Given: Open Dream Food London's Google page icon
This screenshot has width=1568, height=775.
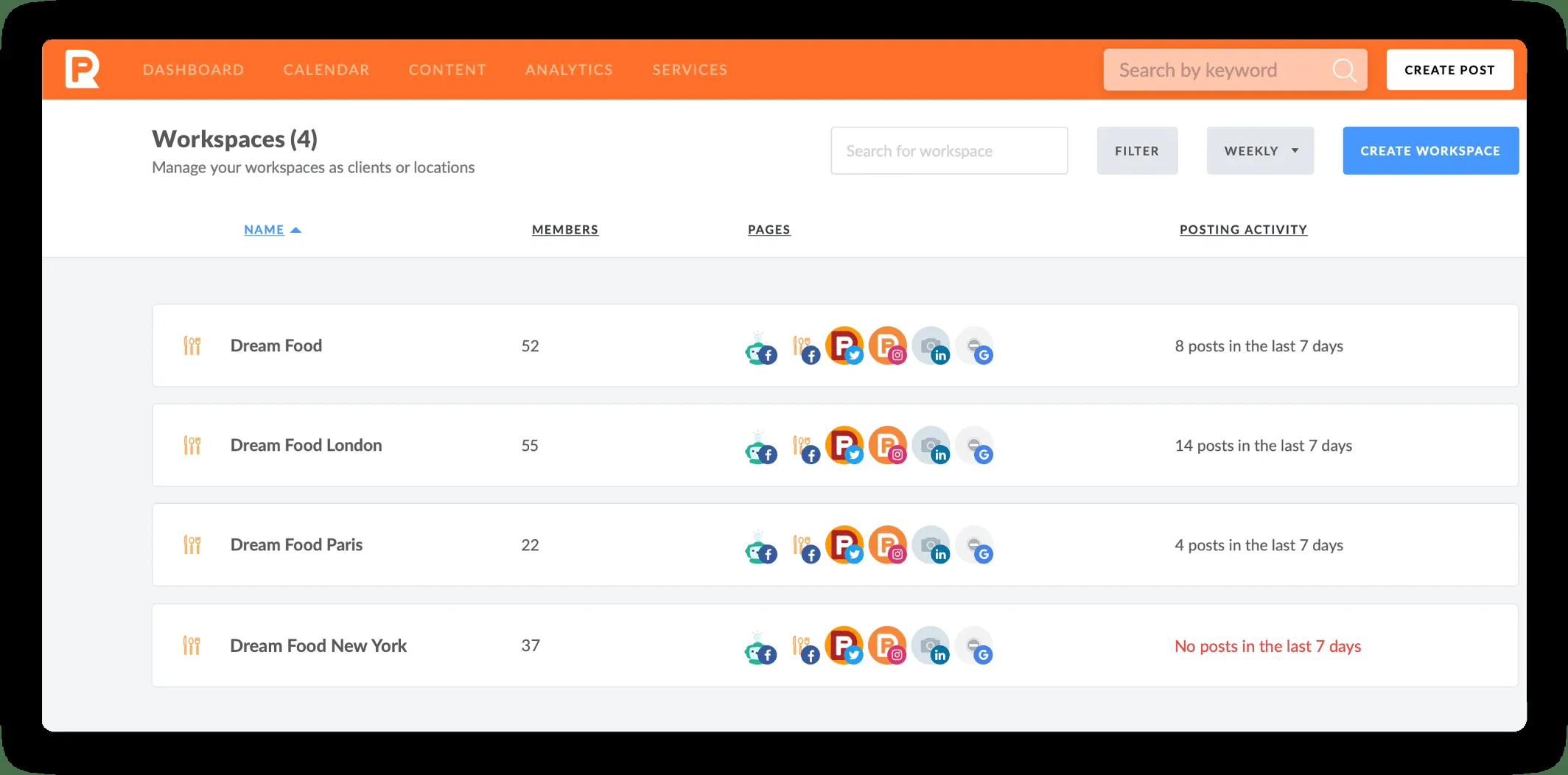Looking at the screenshot, I should click(975, 446).
